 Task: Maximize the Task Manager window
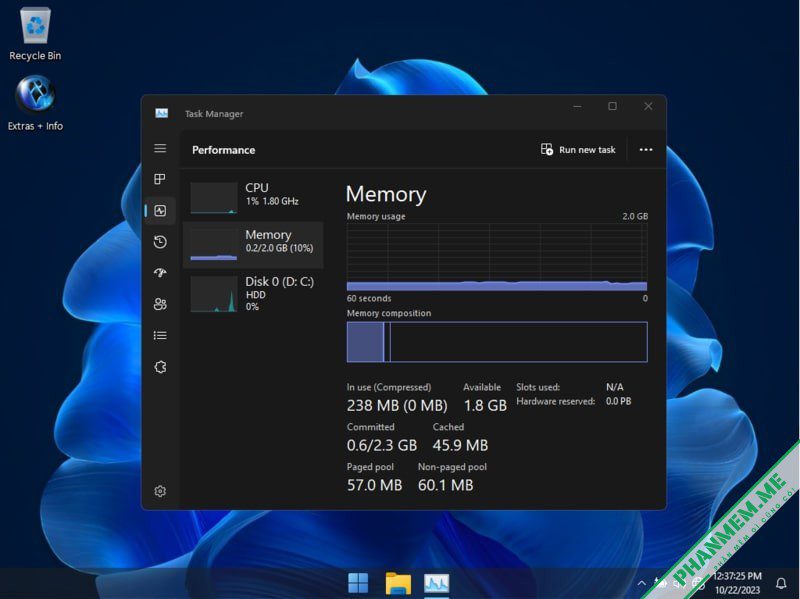pos(612,106)
